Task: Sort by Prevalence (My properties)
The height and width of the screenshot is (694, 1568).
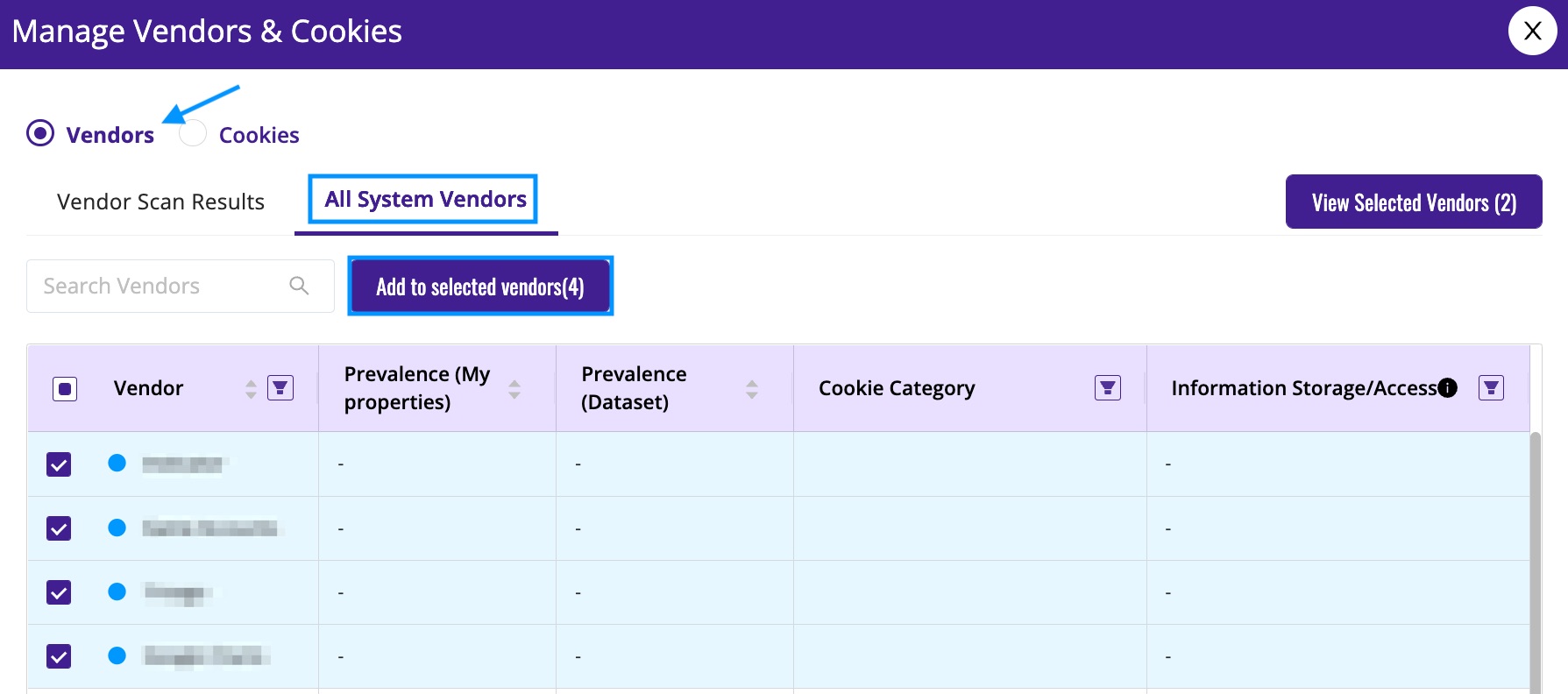Action: coord(514,389)
